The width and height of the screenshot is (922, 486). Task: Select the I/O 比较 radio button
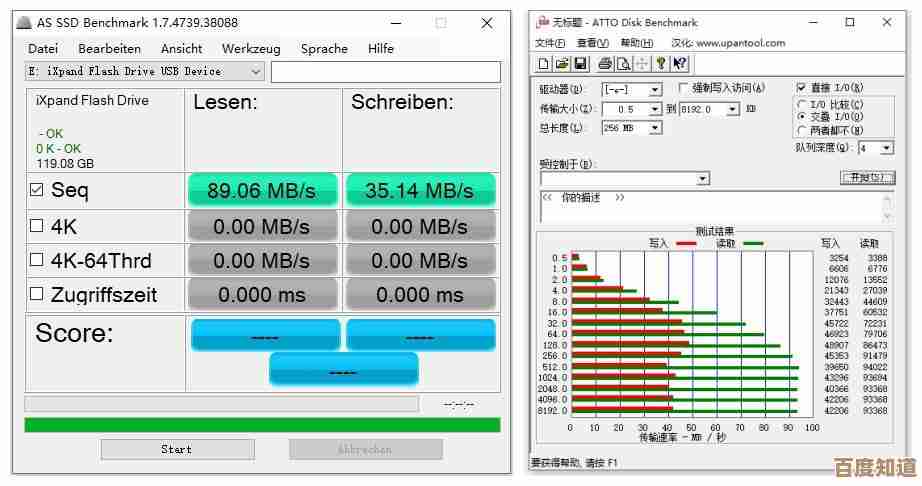tap(802, 104)
